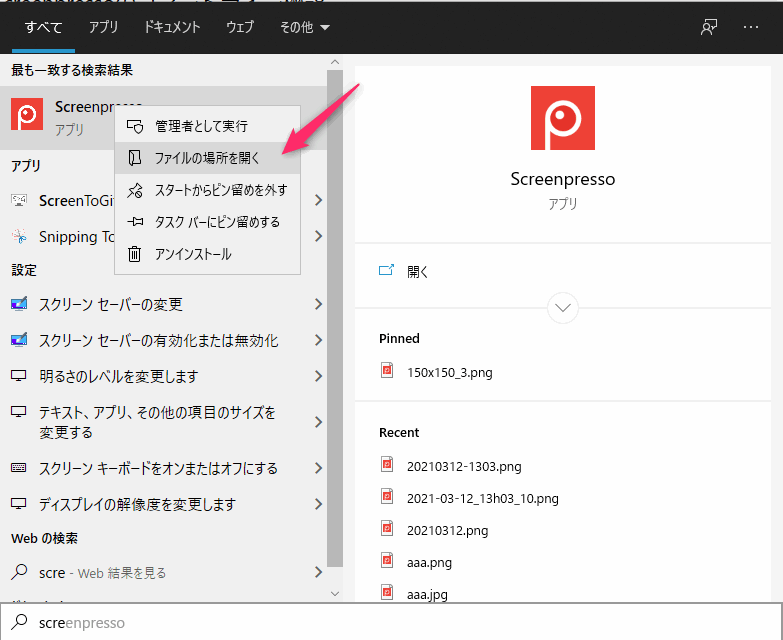The height and width of the screenshot is (640, 783).
Task: Click the scroll up arrow of results list
Action: coord(335,62)
